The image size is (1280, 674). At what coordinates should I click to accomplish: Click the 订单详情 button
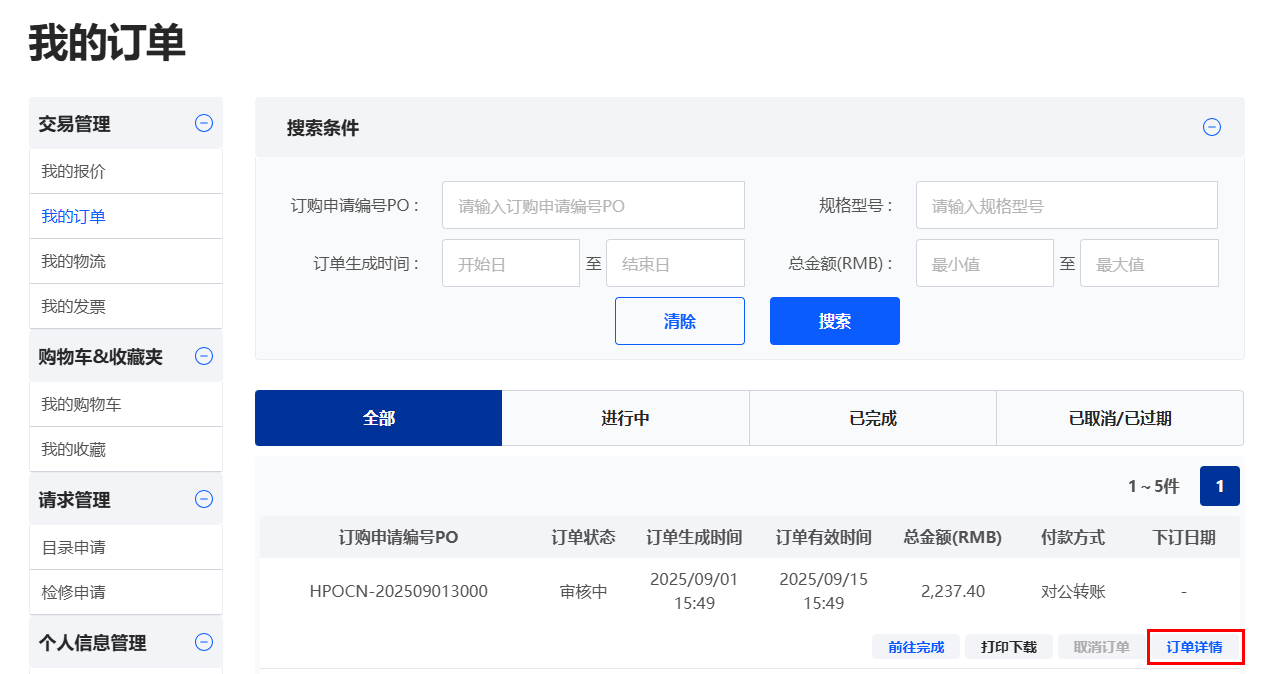tap(1194, 647)
